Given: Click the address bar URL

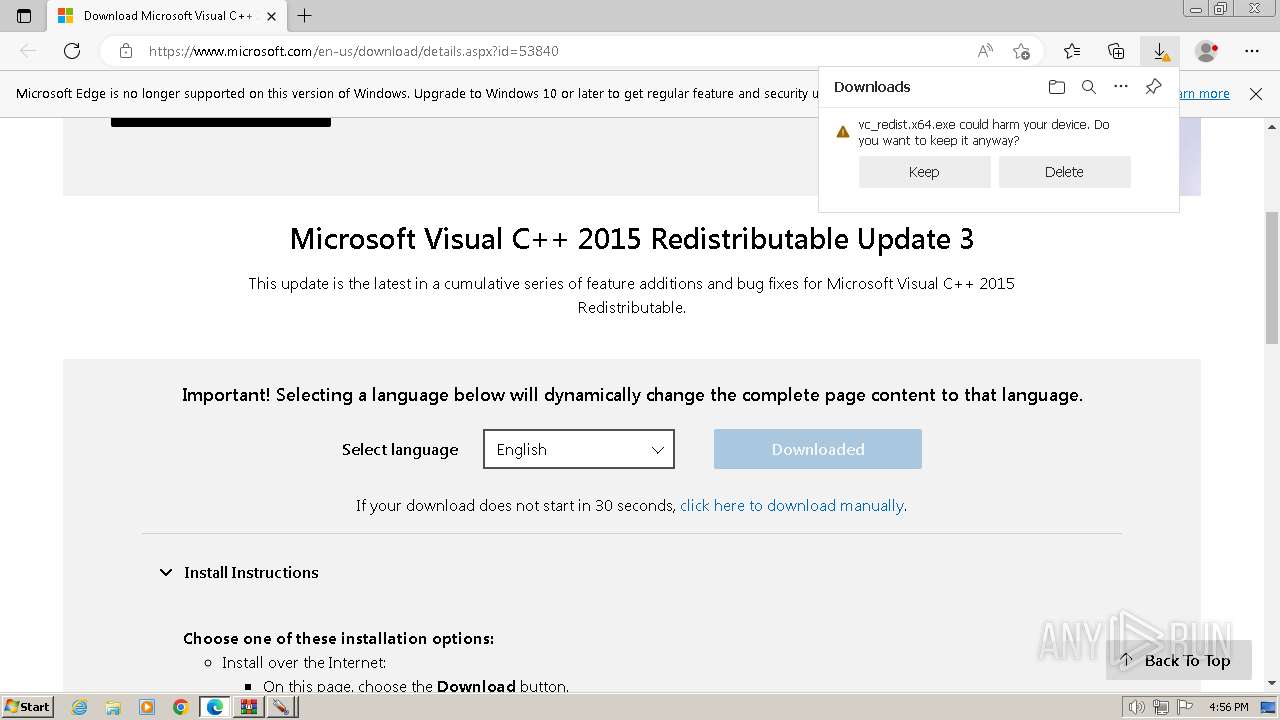Looking at the screenshot, I should (x=353, y=51).
